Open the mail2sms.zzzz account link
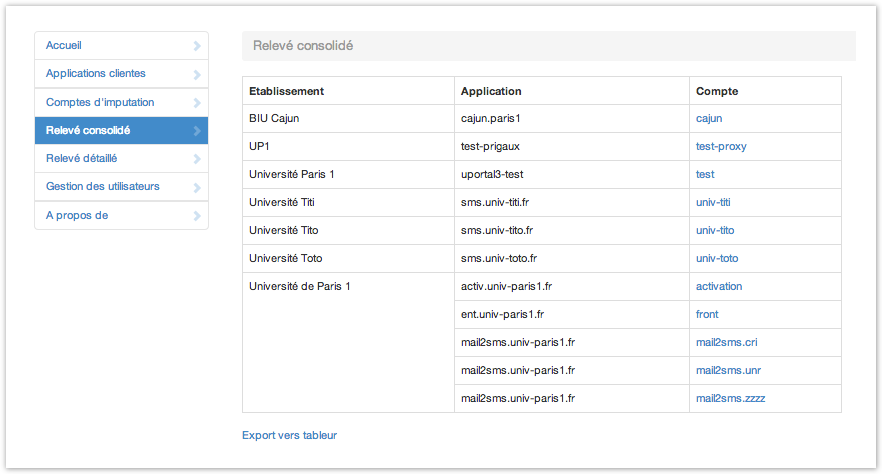This screenshot has height=474, width=882. [x=730, y=398]
